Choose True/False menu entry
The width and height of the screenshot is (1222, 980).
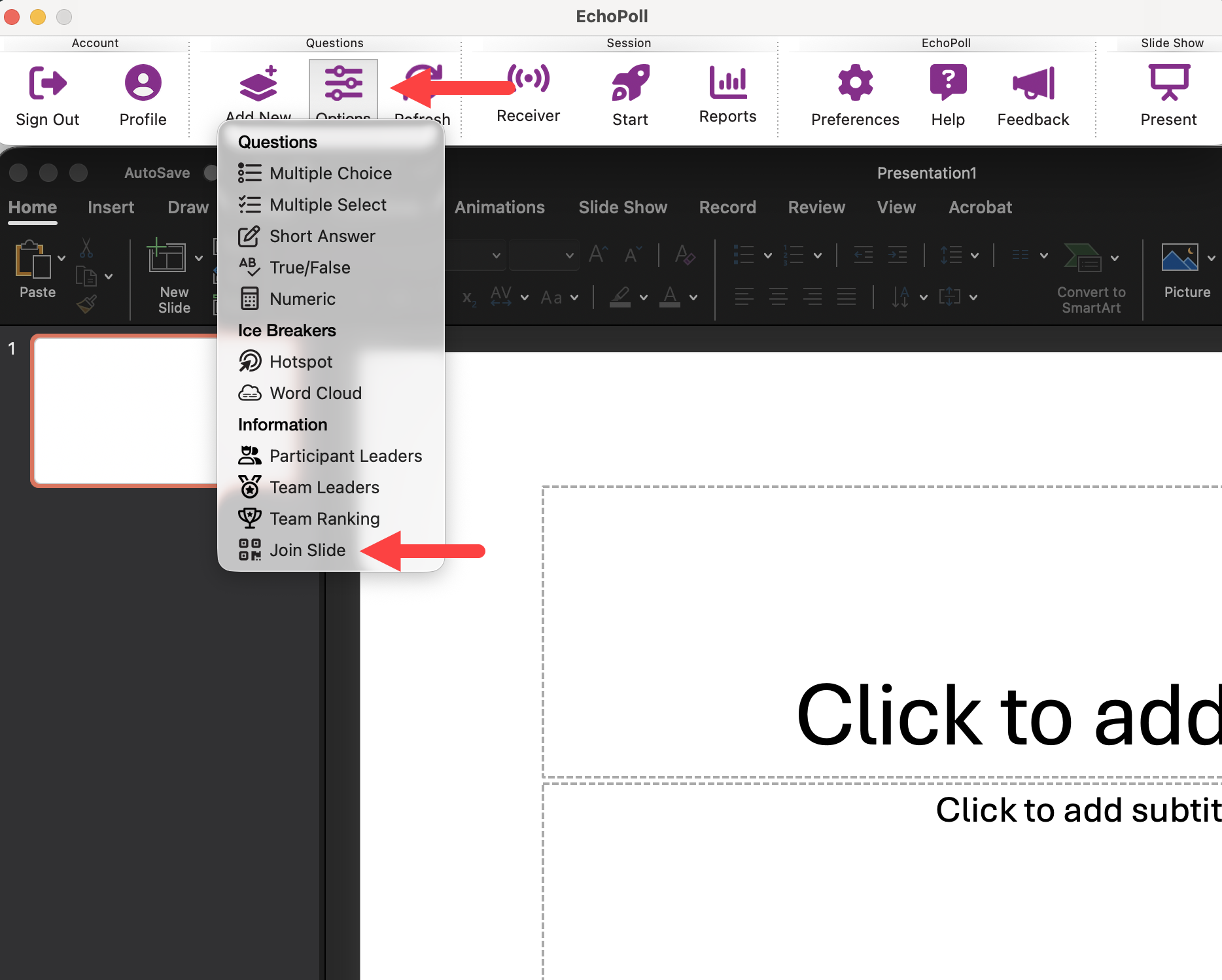(331, 268)
